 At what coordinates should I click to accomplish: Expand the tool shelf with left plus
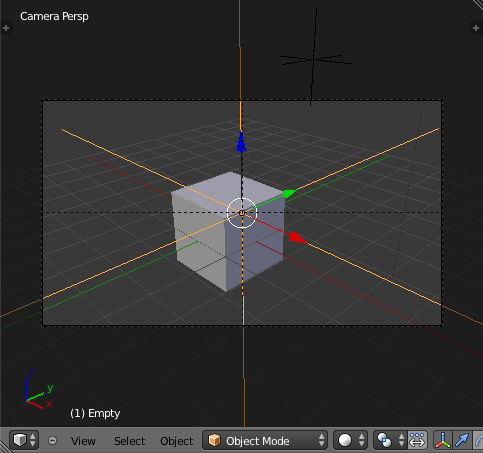[6, 28]
